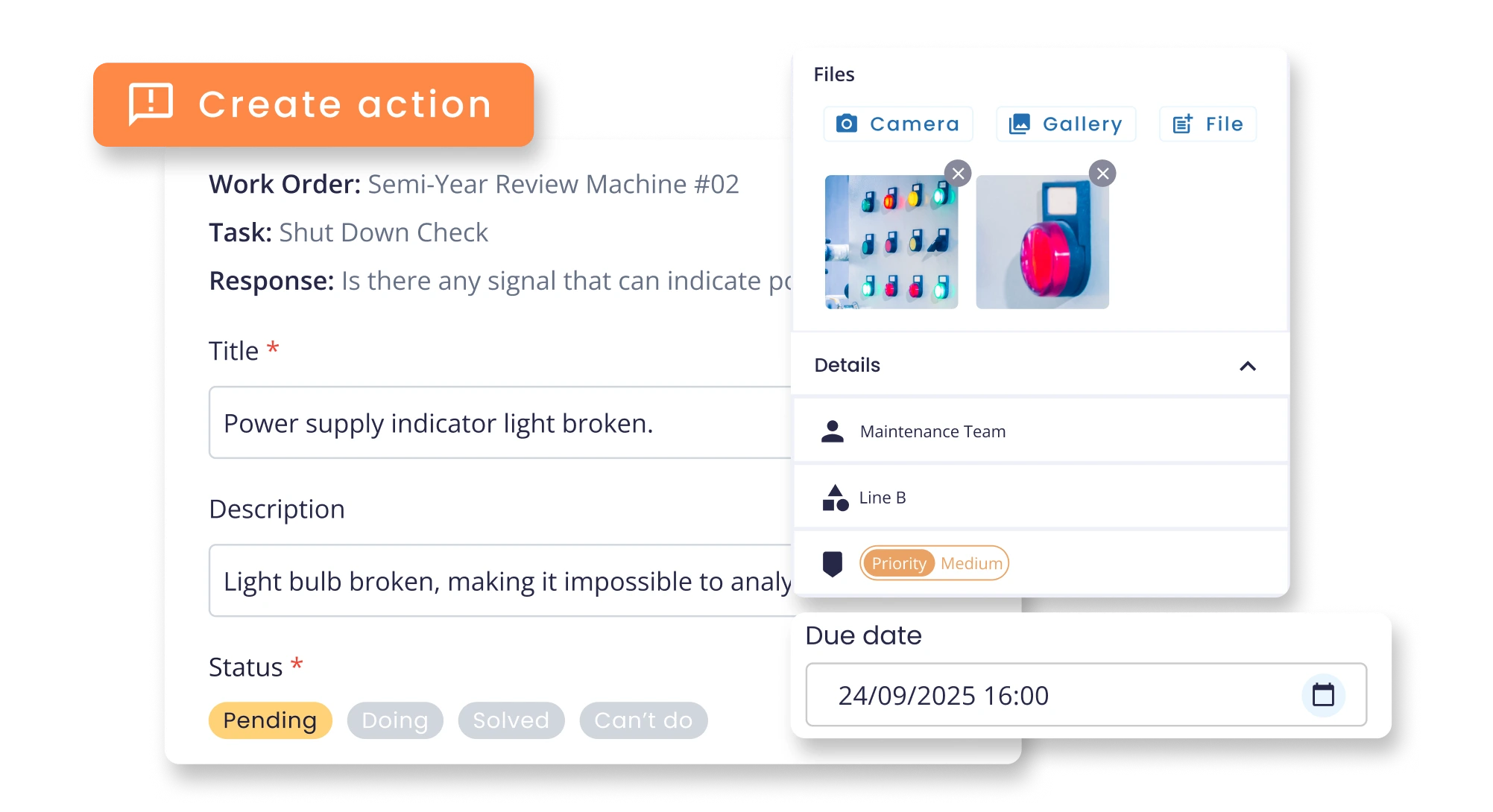The height and width of the screenshot is (812, 1493).
Task: Expand the Files section panel
Action: (x=837, y=73)
